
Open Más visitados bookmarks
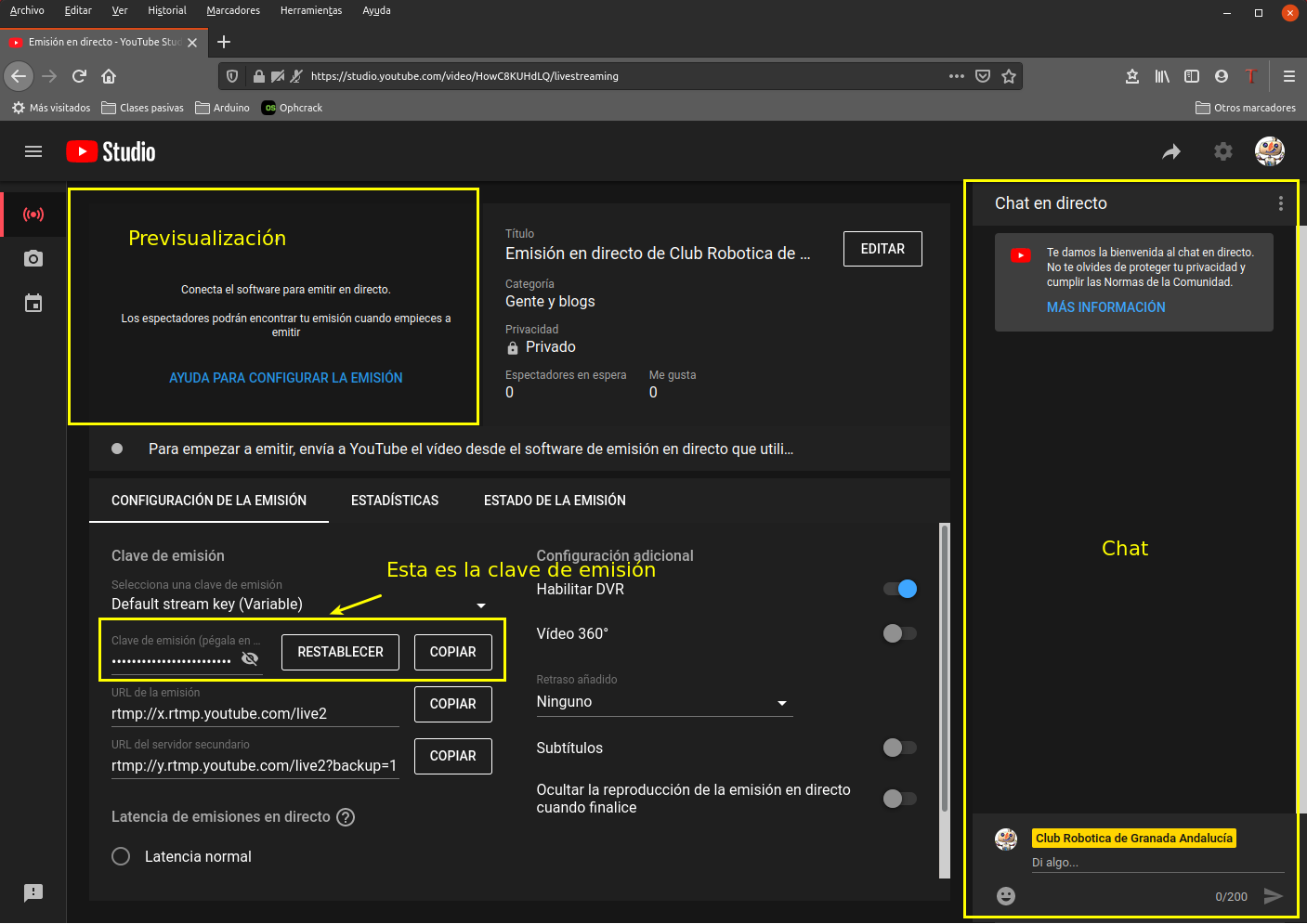coord(51,108)
